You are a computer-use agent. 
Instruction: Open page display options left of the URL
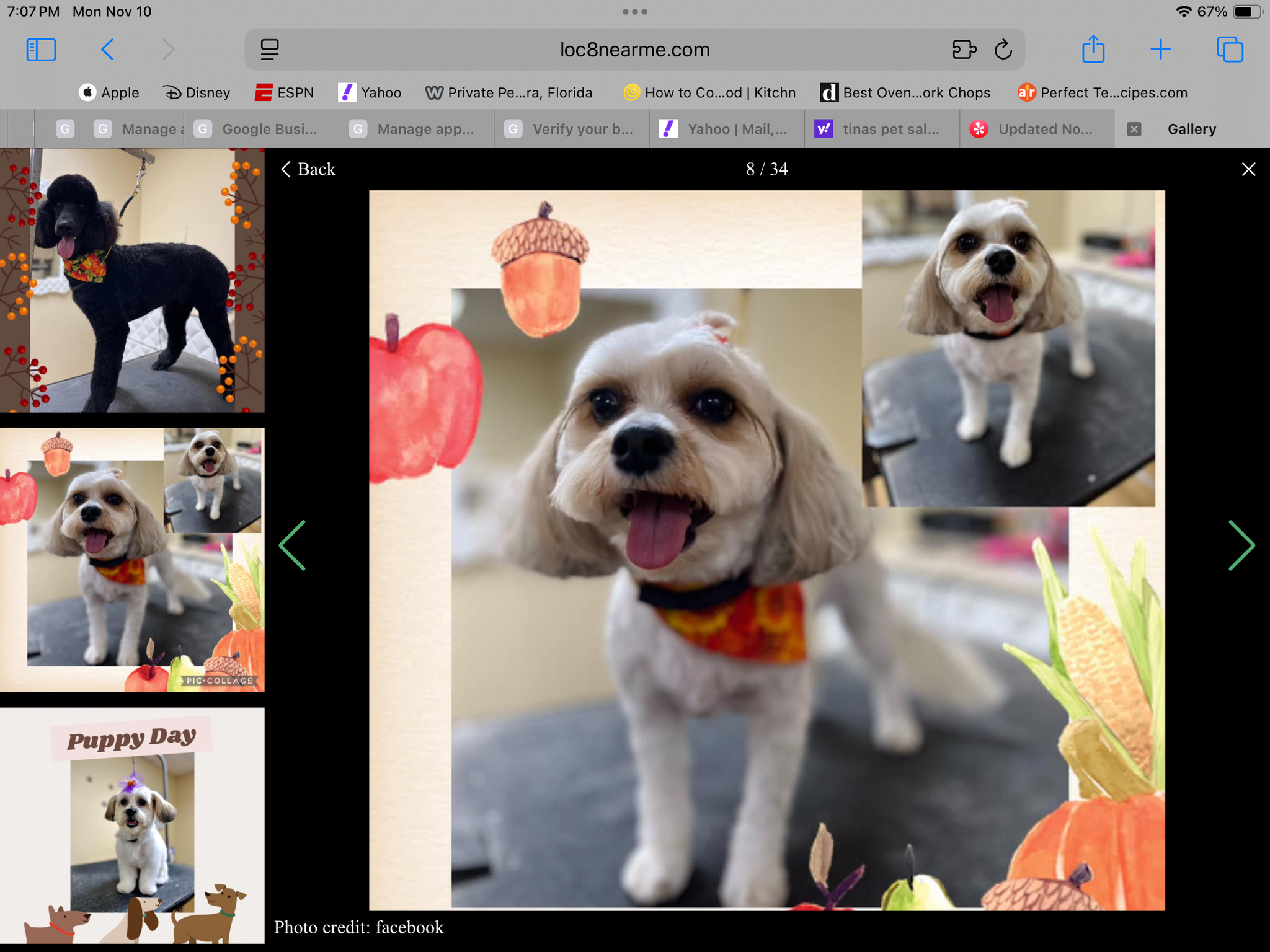[x=270, y=50]
